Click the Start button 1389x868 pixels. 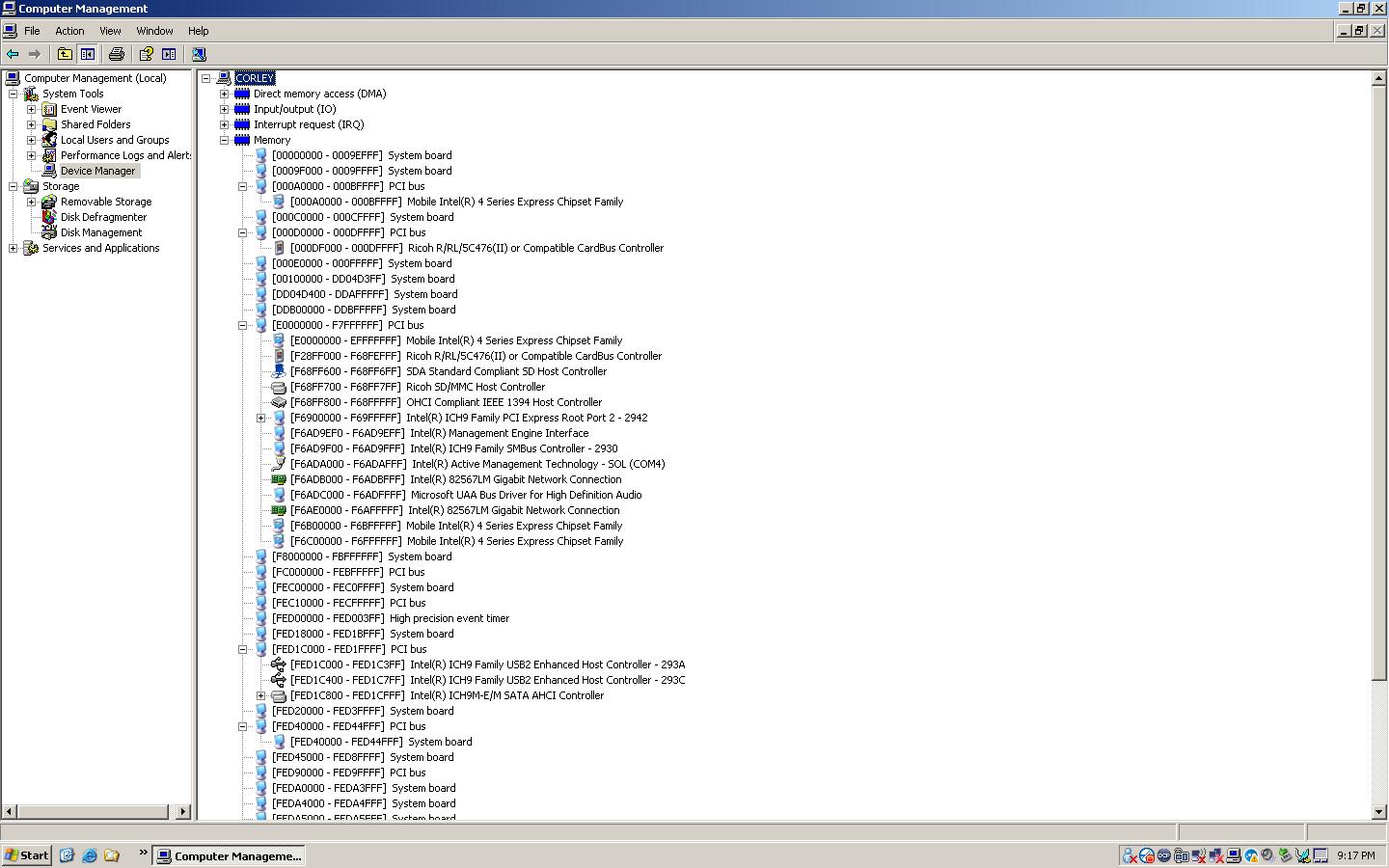(x=27, y=855)
